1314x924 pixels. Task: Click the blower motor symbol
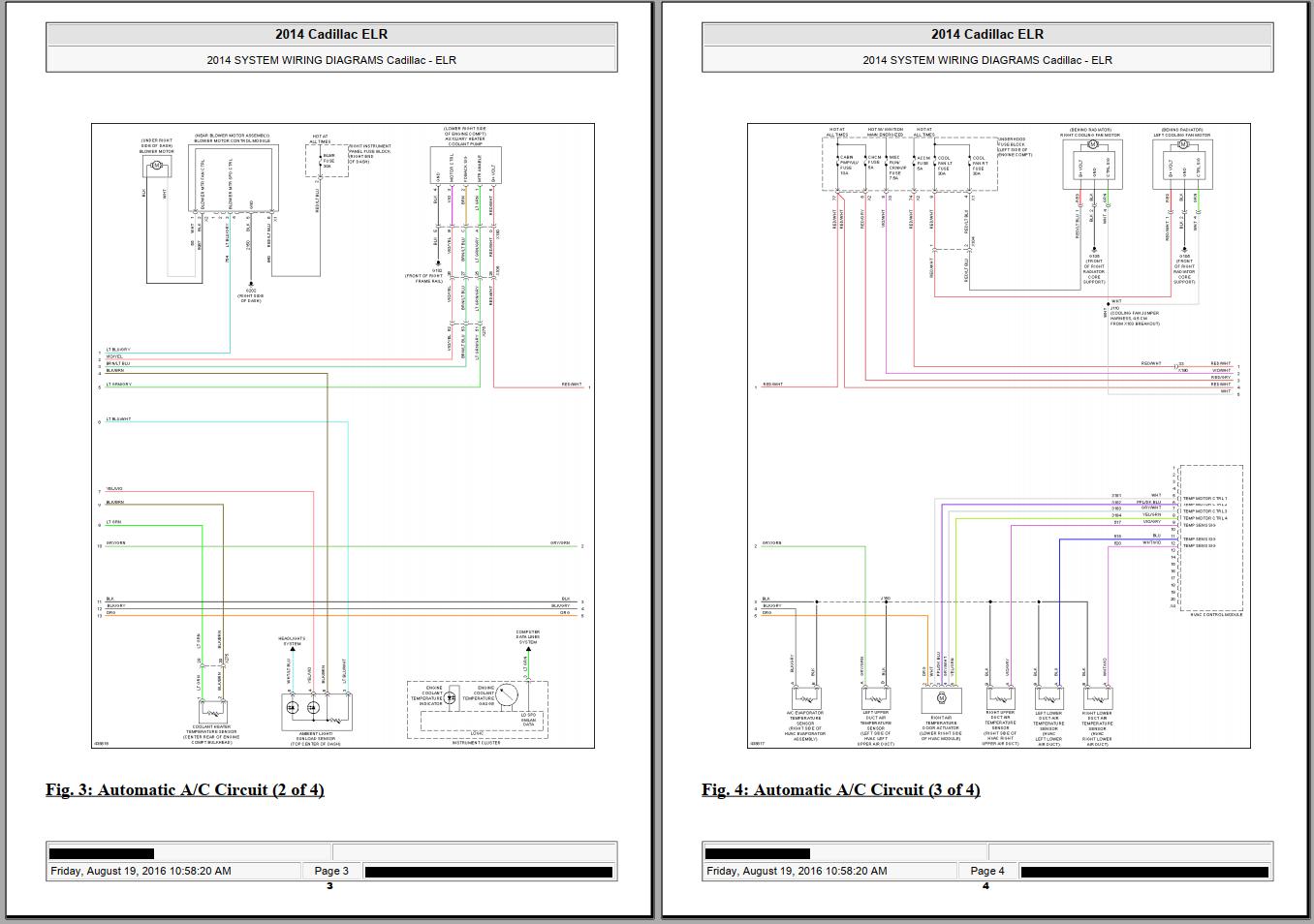click(x=156, y=167)
